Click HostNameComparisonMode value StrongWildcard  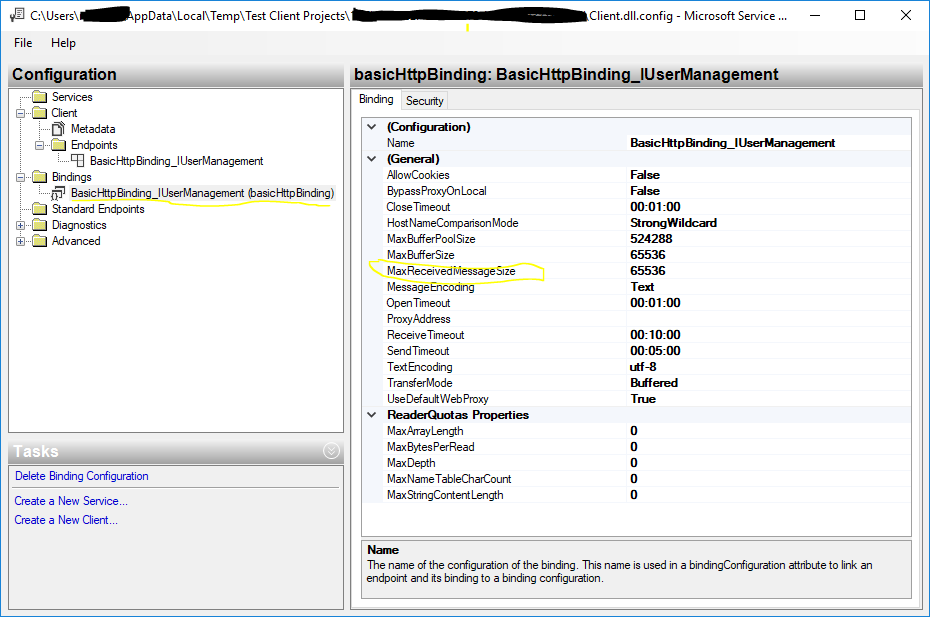tap(769, 223)
